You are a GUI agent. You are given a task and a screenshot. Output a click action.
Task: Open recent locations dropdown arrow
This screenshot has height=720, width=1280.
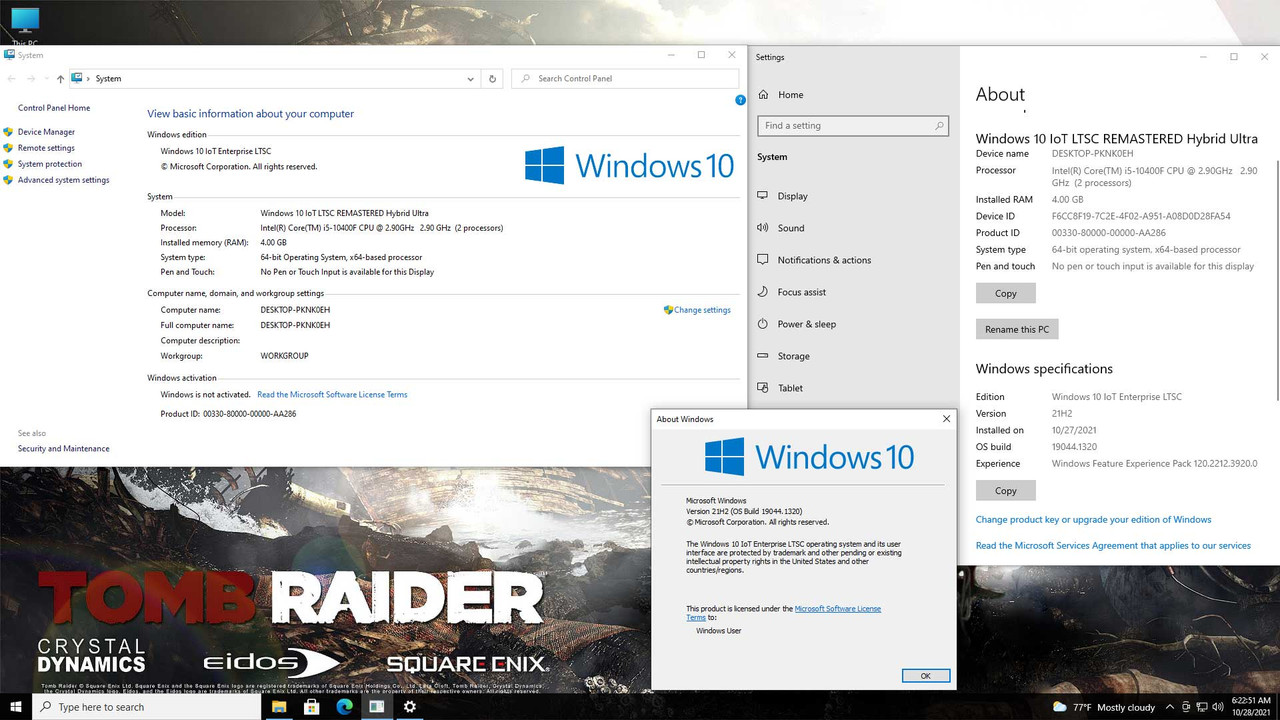click(46, 79)
